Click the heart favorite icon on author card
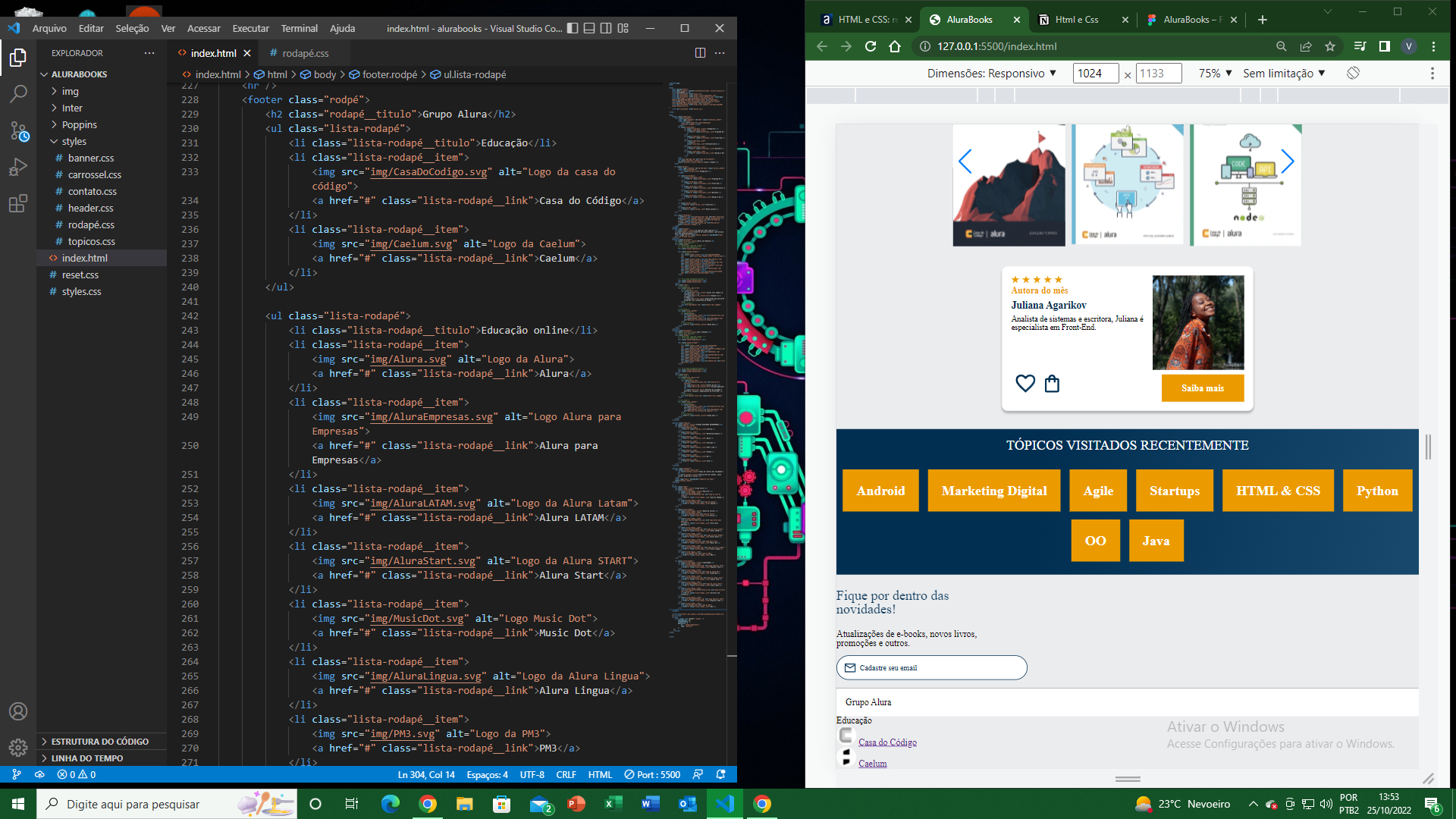This screenshot has width=1456, height=819. click(1025, 384)
